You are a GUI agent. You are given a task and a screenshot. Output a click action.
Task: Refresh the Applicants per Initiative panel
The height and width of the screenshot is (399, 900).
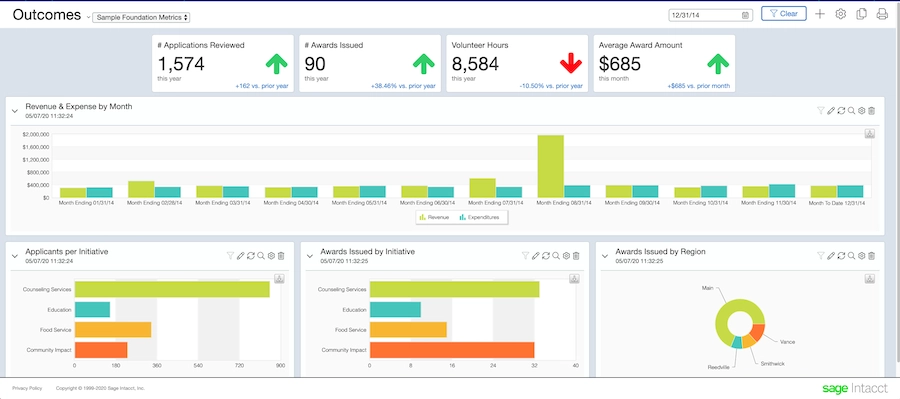click(251, 256)
